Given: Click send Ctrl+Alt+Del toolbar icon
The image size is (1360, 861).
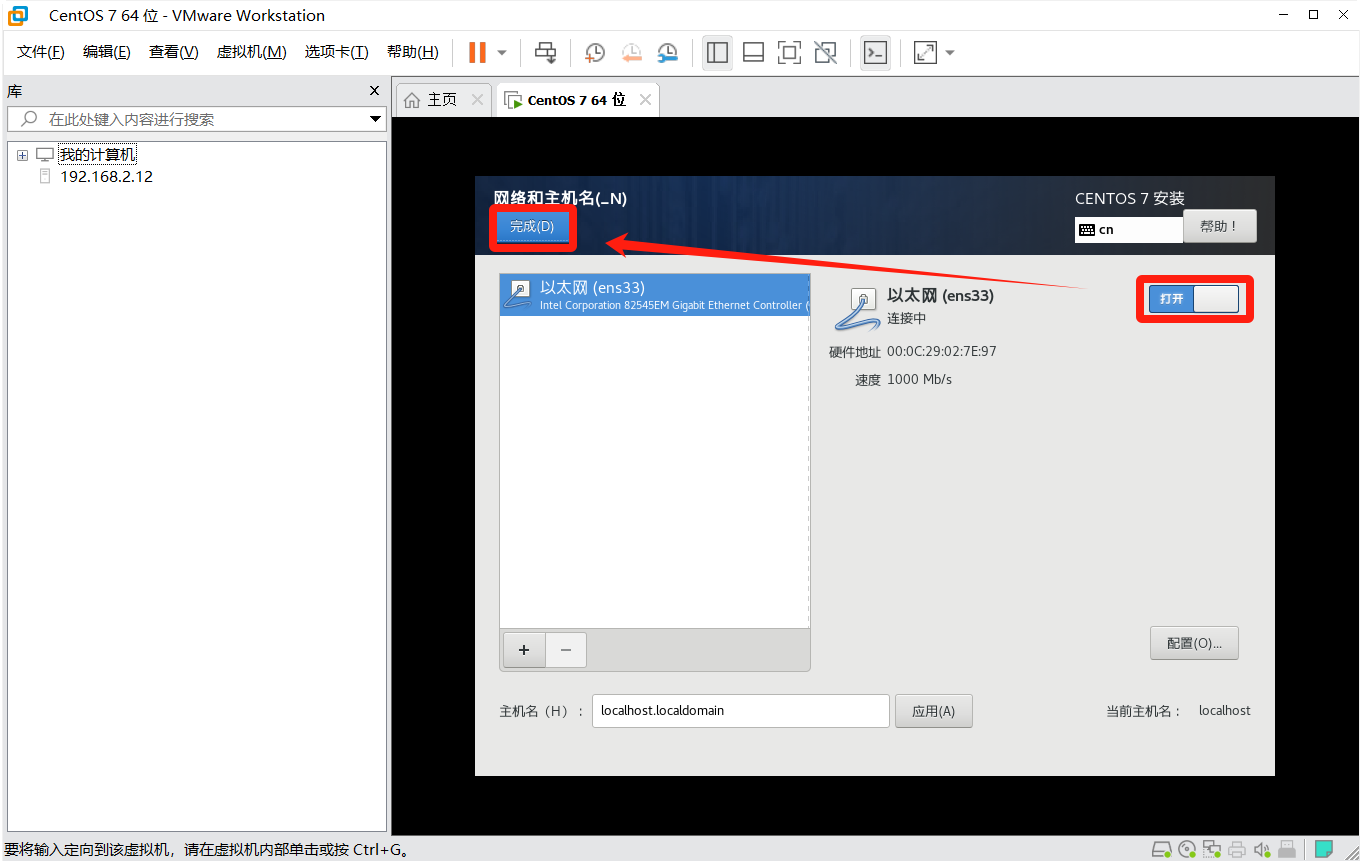Looking at the screenshot, I should point(545,52).
